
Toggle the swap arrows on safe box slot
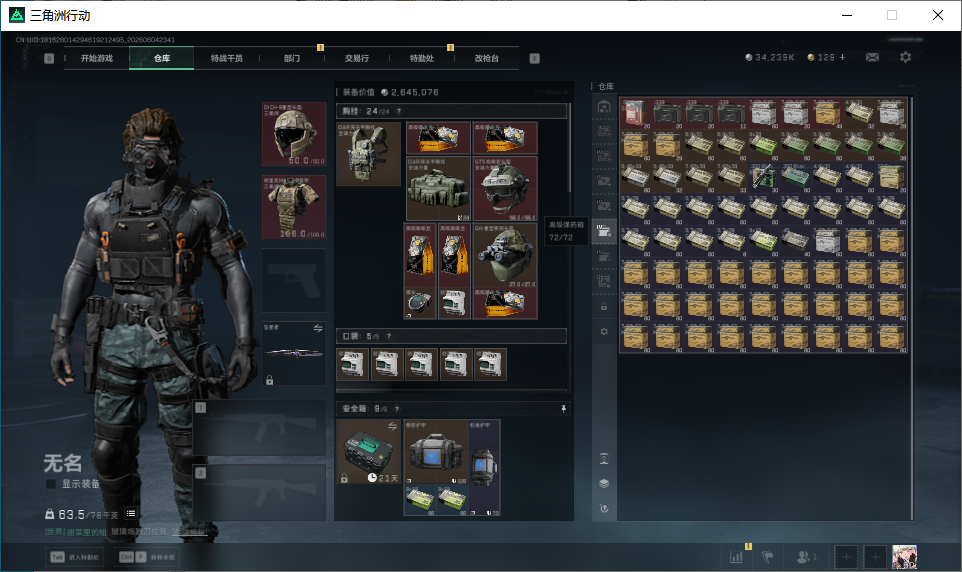coord(392,426)
